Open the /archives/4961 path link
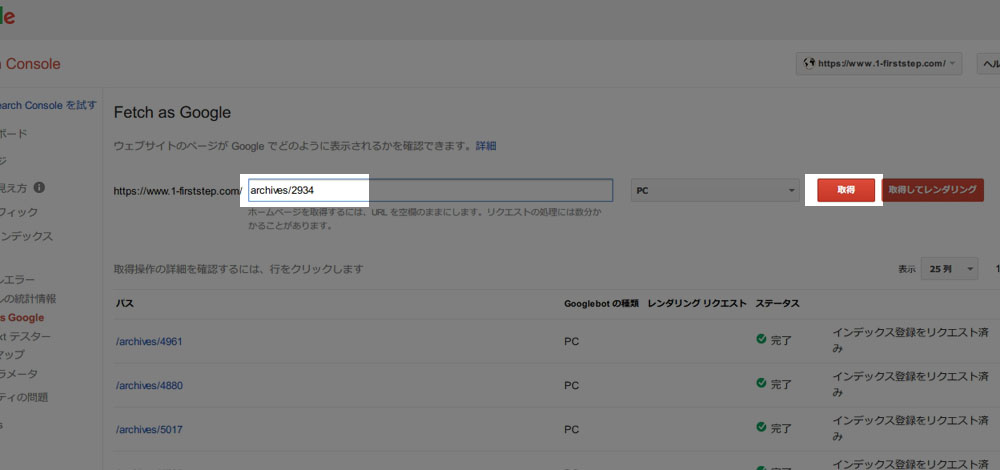Image resolution: width=1000 pixels, height=470 pixels. click(x=149, y=341)
